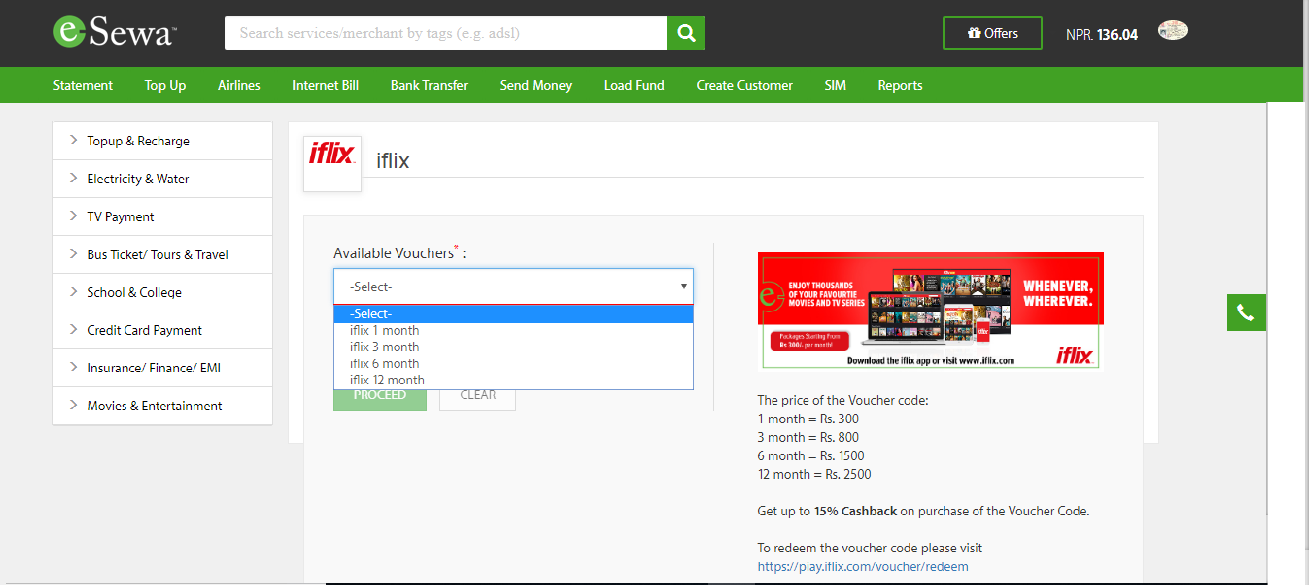Open the Top Up menu
This screenshot has height=585, width=1313.
(x=165, y=85)
